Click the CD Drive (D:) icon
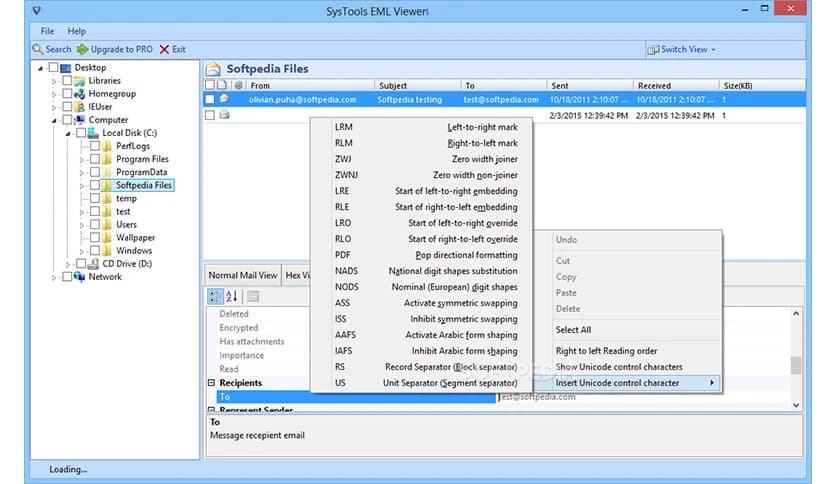This screenshot has width=836, height=484. pos(93,263)
